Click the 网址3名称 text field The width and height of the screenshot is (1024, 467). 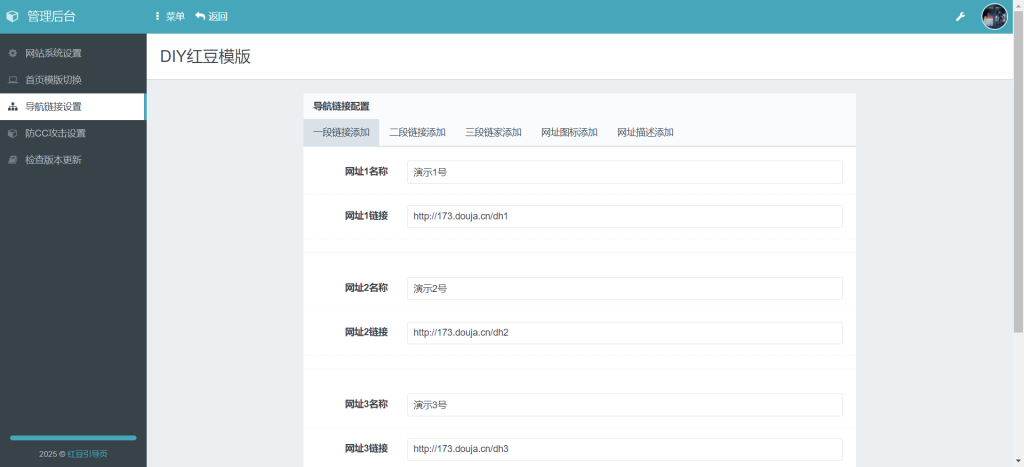coord(624,405)
